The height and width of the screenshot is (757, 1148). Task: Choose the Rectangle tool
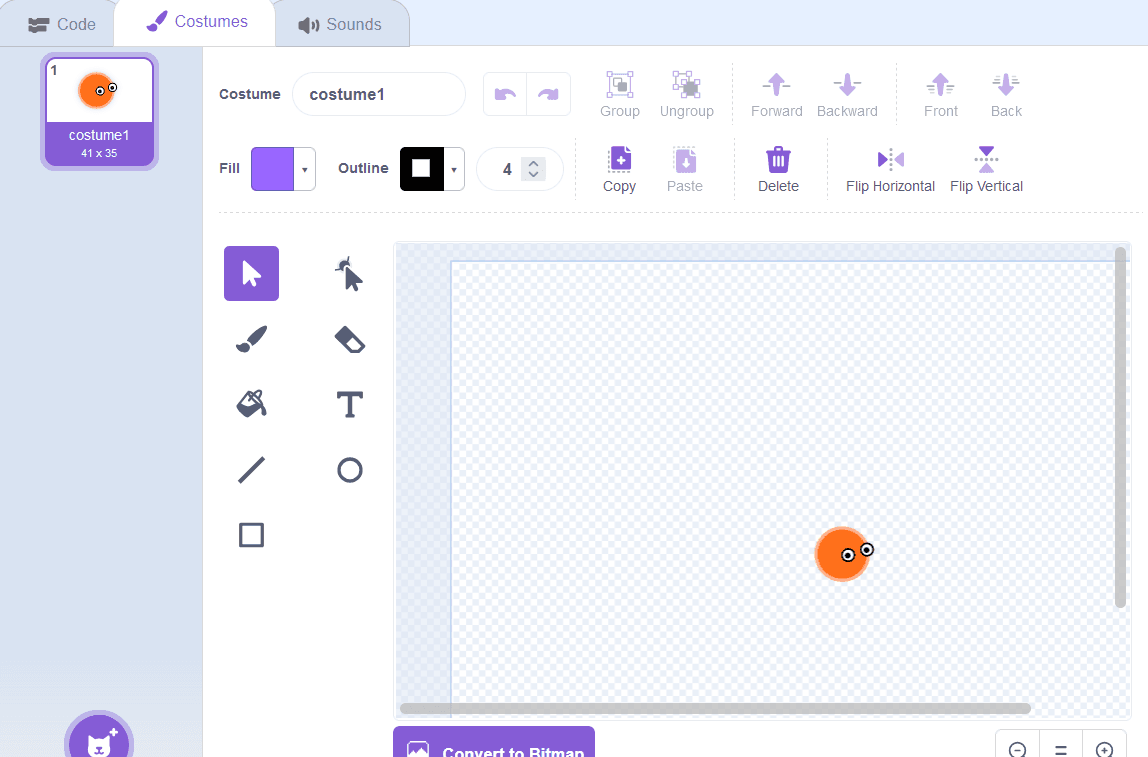pyautogui.click(x=251, y=534)
